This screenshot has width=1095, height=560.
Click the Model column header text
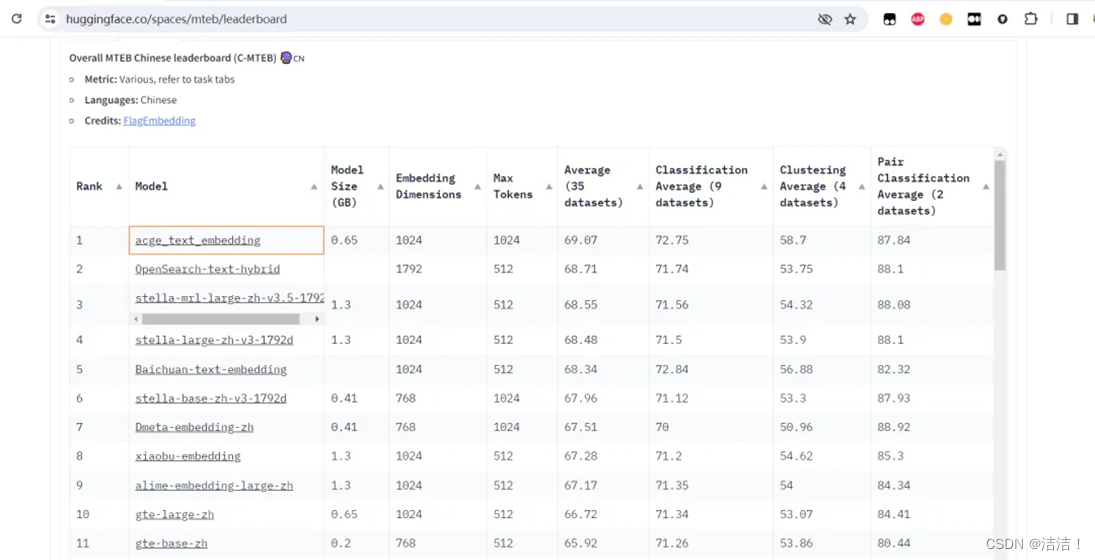tap(151, 186)
